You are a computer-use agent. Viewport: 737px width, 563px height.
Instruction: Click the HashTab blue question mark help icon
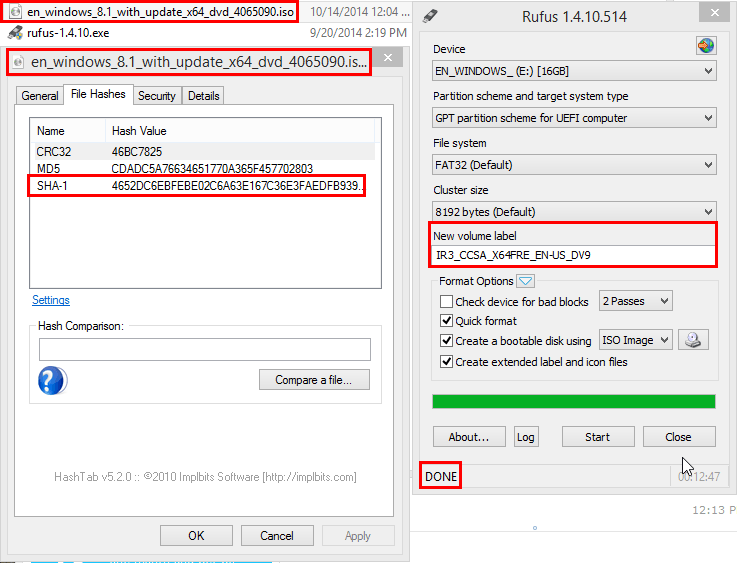[53, 380]
